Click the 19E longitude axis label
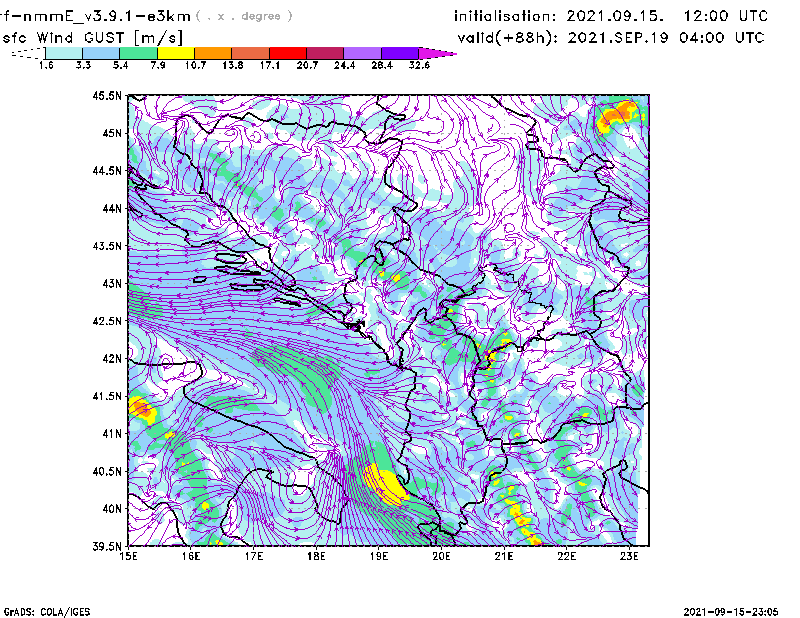 379,556
